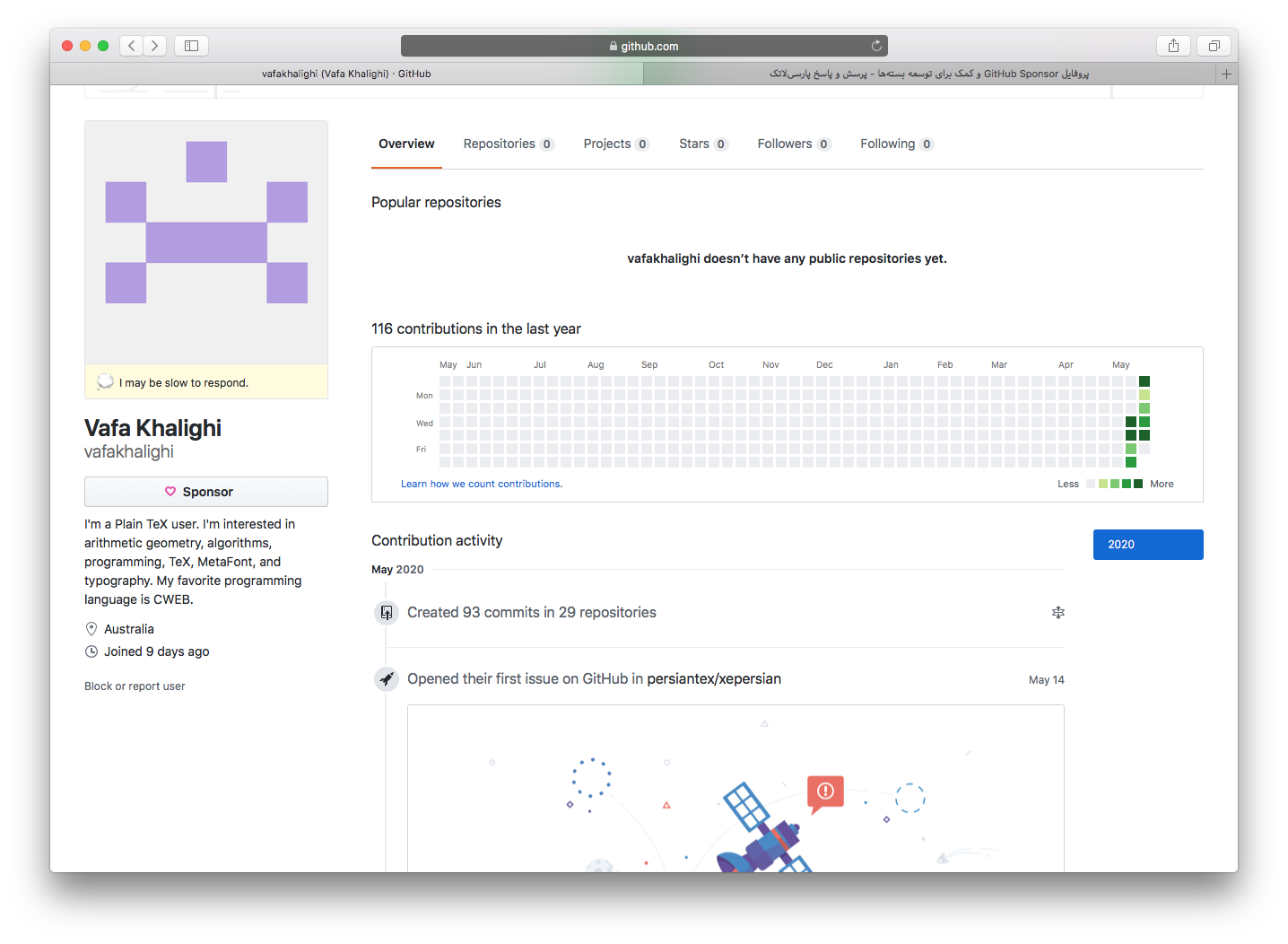
Task: Go forward with Safari's forward arrow
Action: (x=155, y=46)
